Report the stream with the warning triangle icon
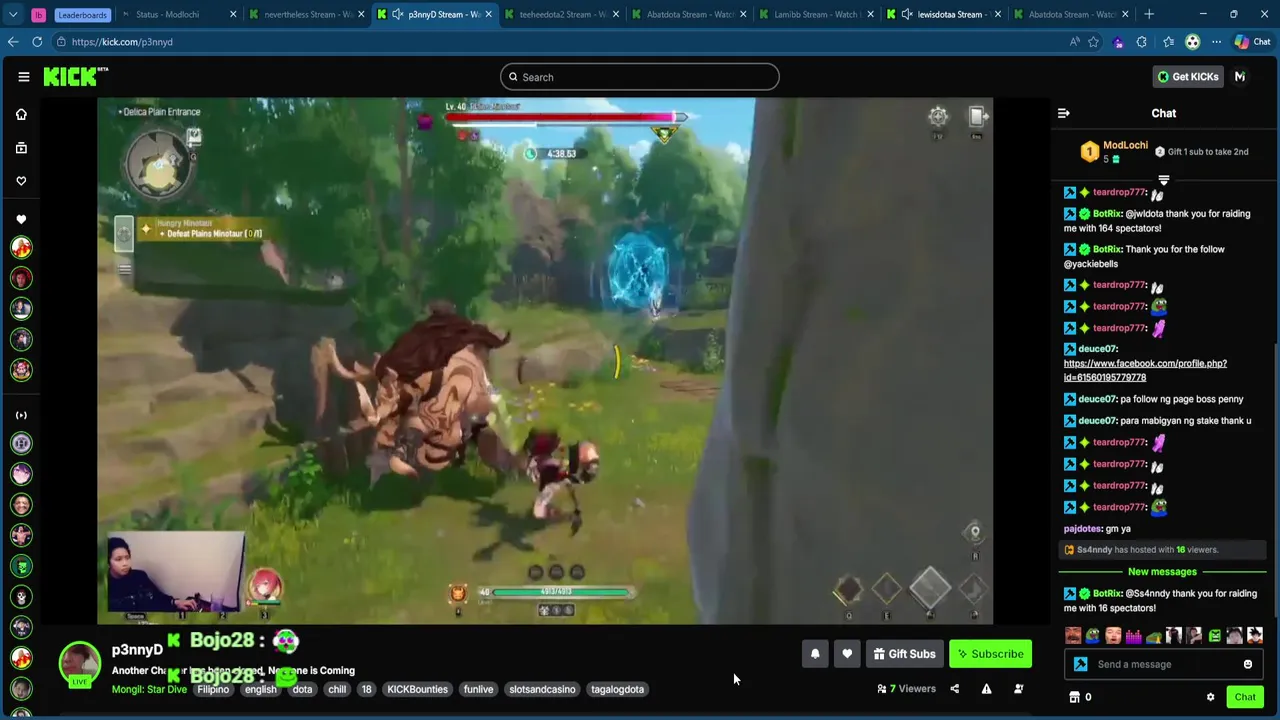 986,689
